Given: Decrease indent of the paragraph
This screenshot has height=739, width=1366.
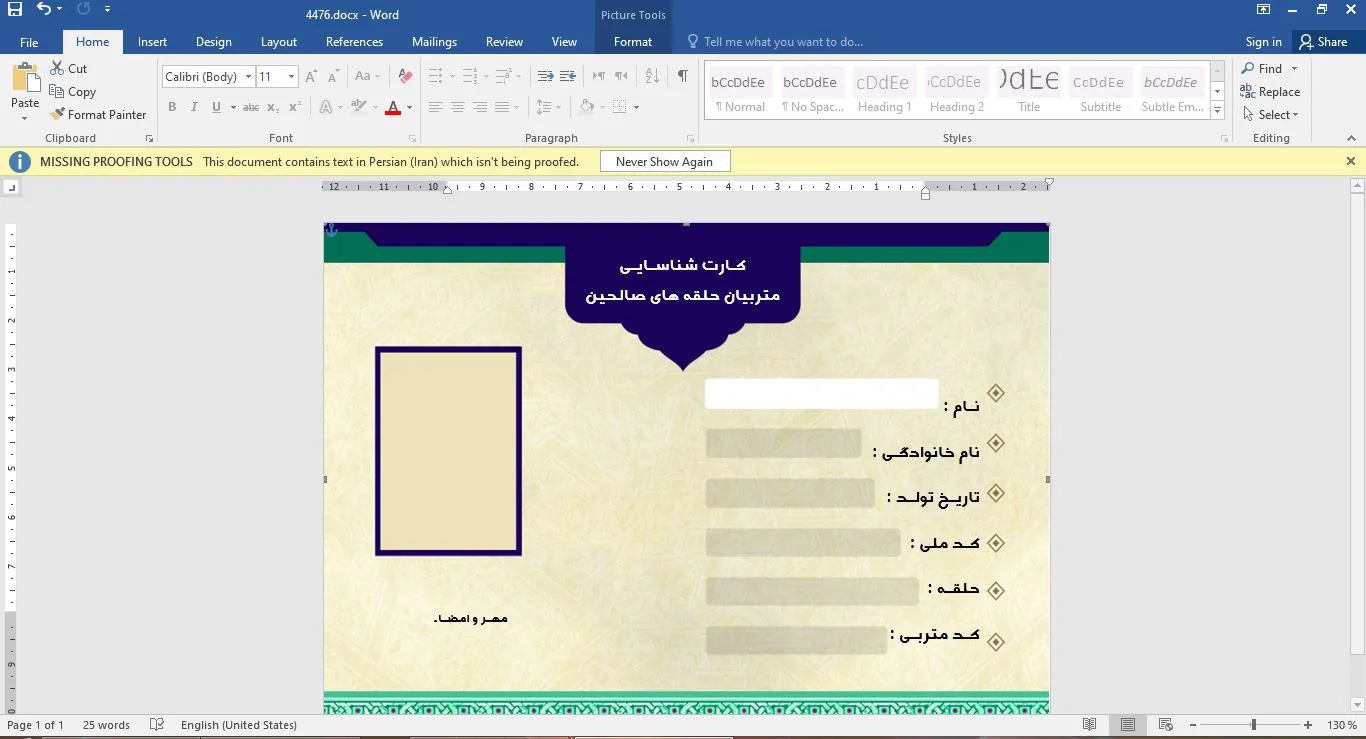Looking at the screenshot, I should 545,77.
